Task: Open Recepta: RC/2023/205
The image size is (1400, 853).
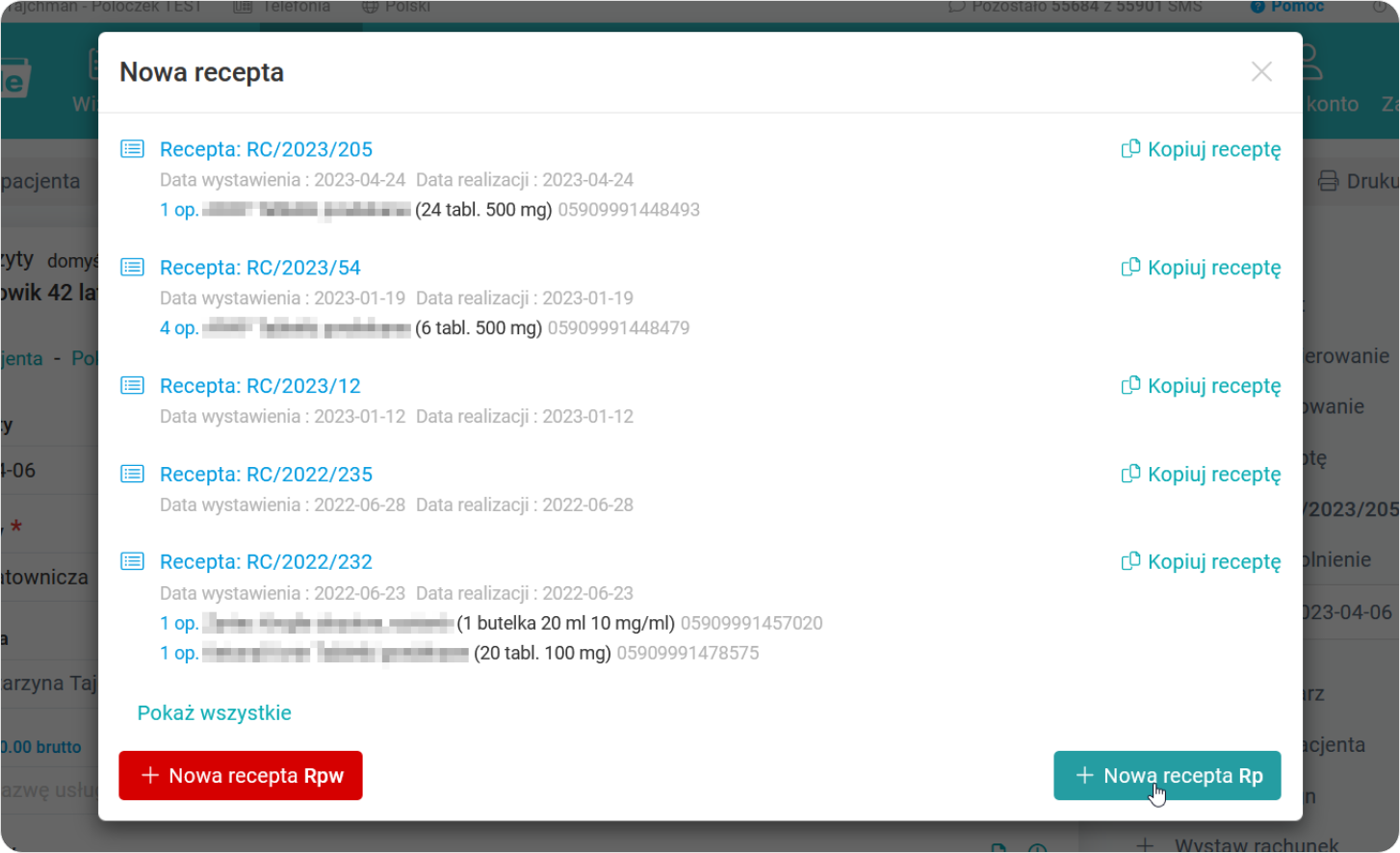Action: pyautogui.click(x=266, y=149)
